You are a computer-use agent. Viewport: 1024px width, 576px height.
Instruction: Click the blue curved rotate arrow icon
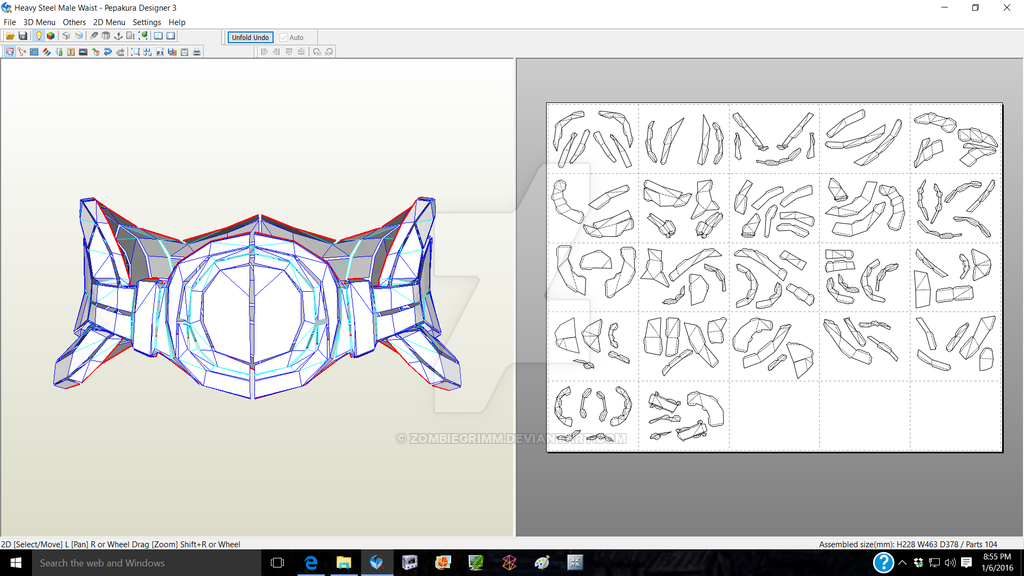click(108, 52)
